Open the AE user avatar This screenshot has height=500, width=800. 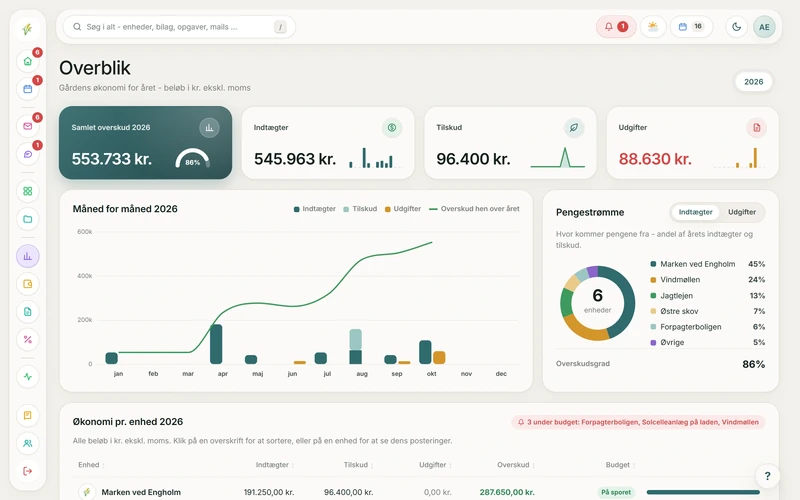(x=764, y=27)
